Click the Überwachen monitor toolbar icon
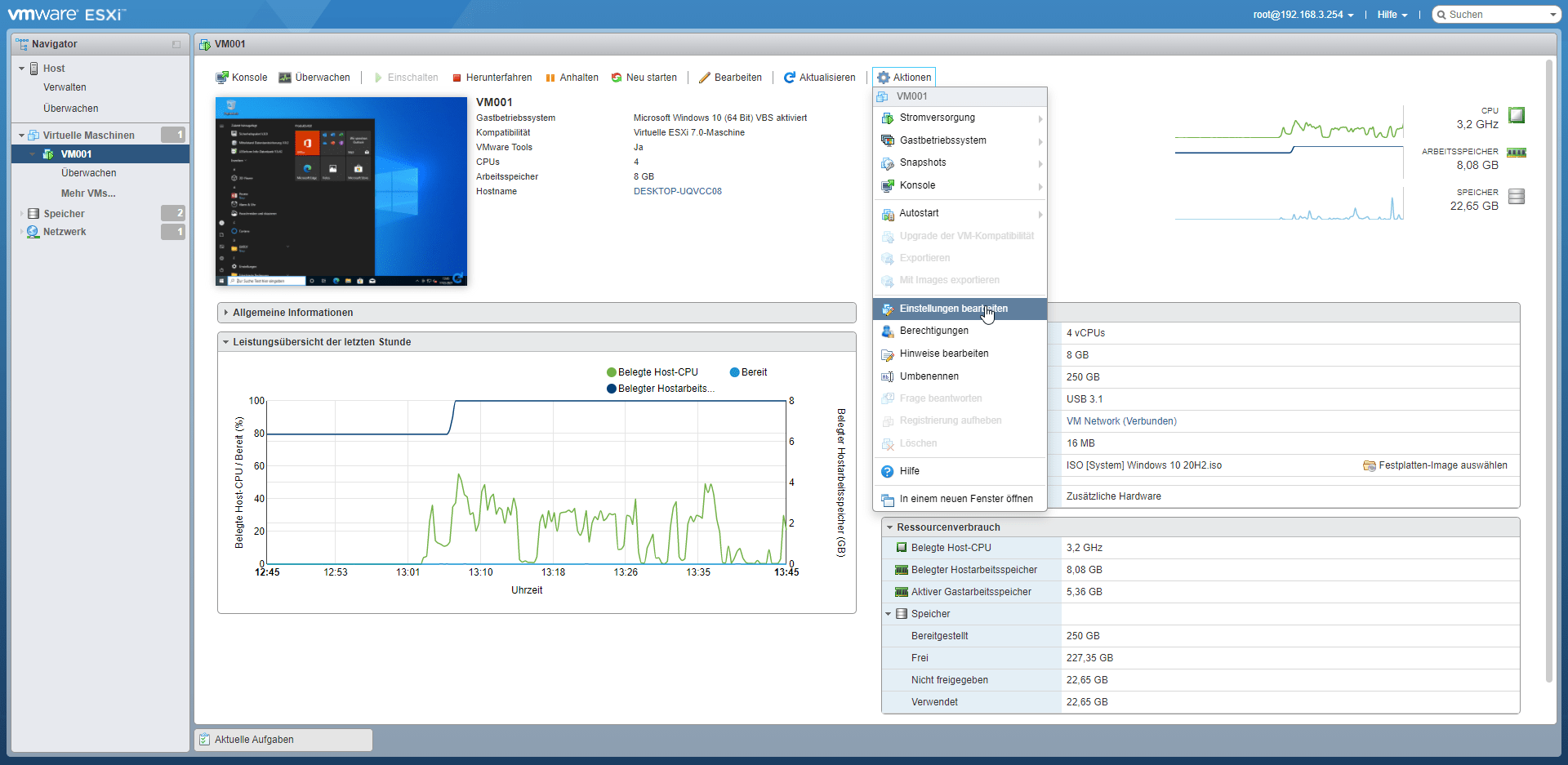Image resolution: width=1568 pixels, height=765 pixels. tap(285, 78)
